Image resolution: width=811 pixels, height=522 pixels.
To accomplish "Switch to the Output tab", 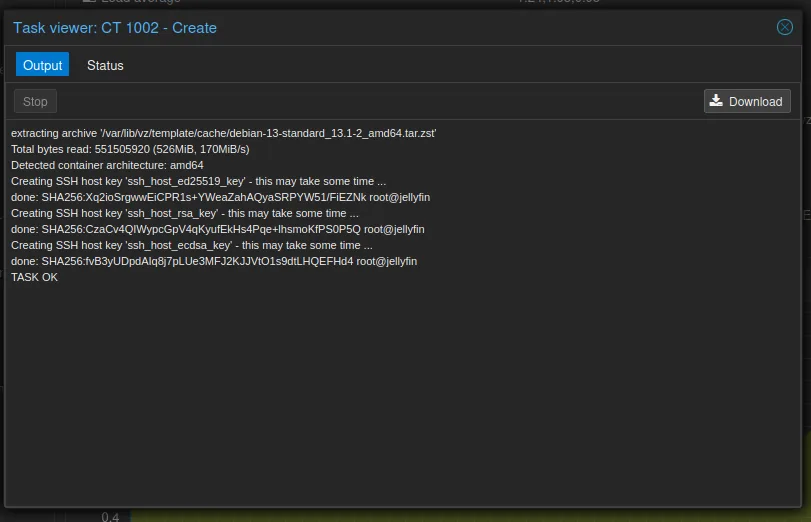I will [42, 65].
